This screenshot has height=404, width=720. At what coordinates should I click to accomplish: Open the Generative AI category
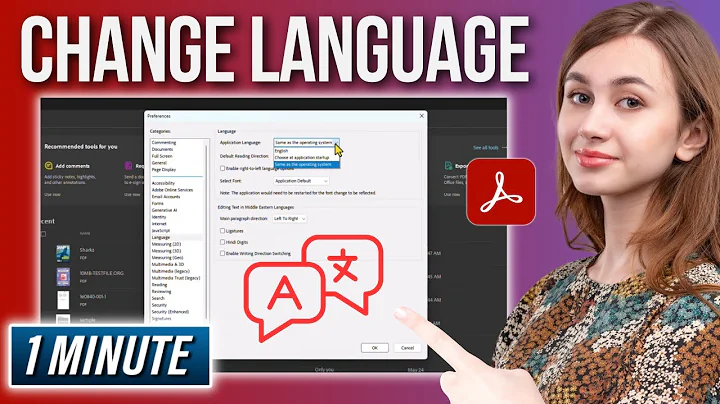pos(164,210)
